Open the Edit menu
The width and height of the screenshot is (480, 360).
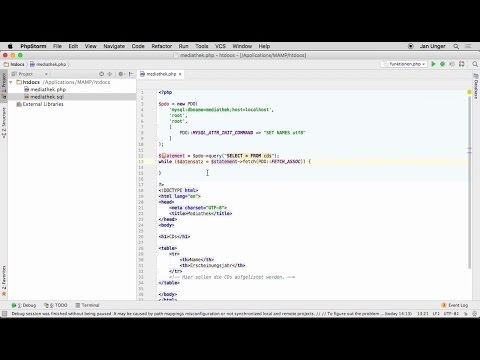73,46
